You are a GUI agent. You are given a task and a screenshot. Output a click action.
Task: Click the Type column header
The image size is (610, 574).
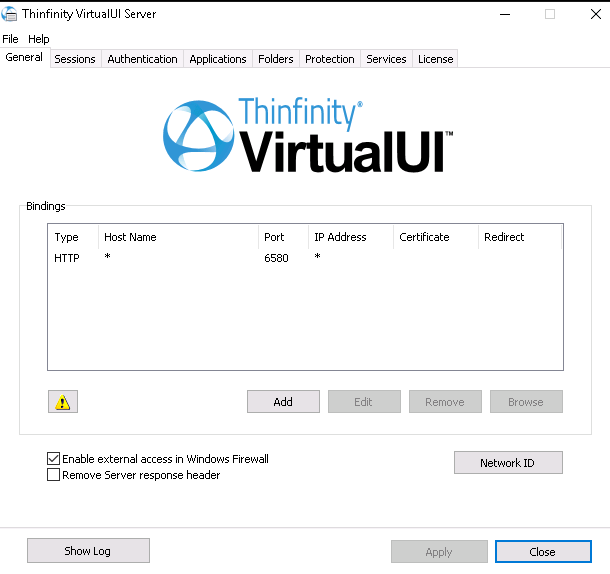(x=74, y=237)
